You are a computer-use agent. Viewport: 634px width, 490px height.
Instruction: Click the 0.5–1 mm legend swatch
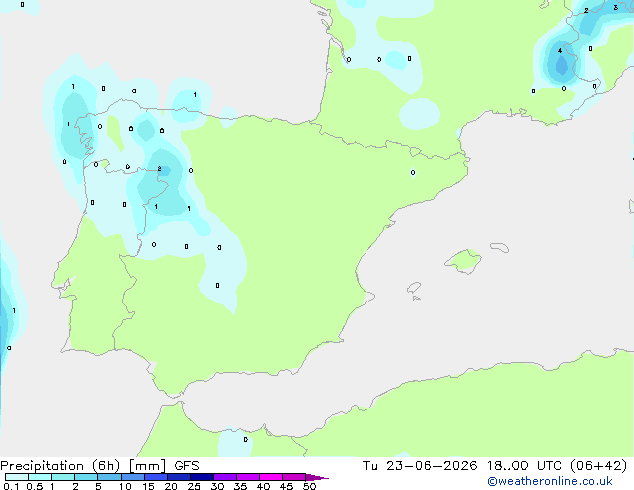40,477
